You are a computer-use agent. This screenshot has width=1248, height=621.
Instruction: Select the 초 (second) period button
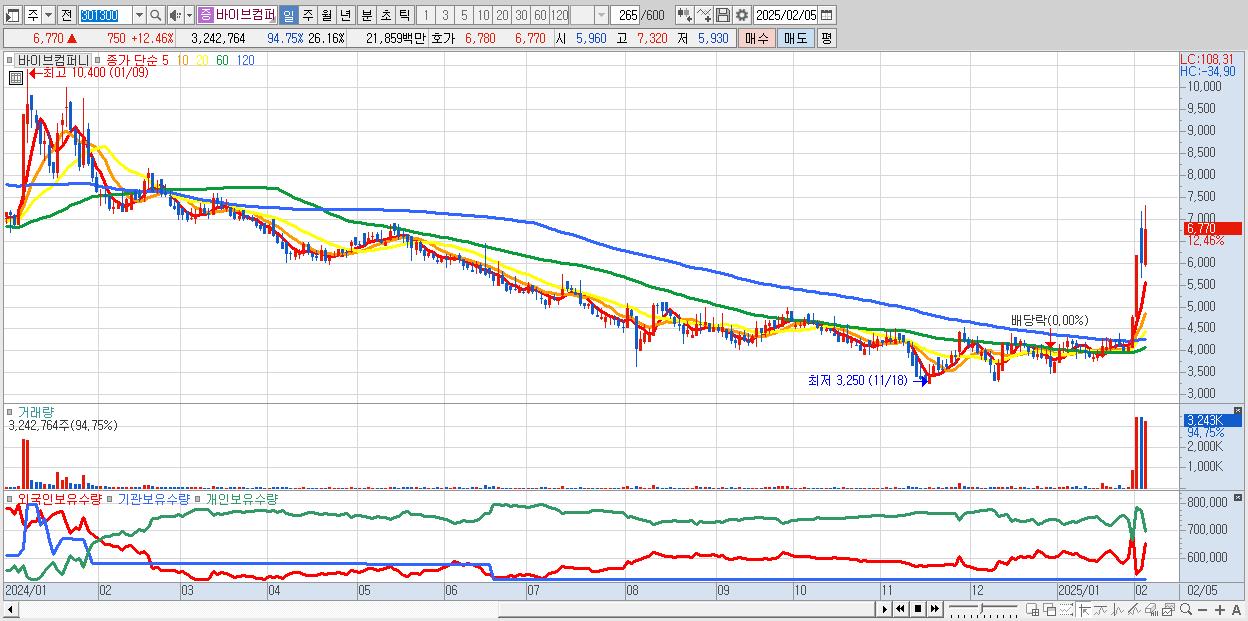click(x=385, y=15)
